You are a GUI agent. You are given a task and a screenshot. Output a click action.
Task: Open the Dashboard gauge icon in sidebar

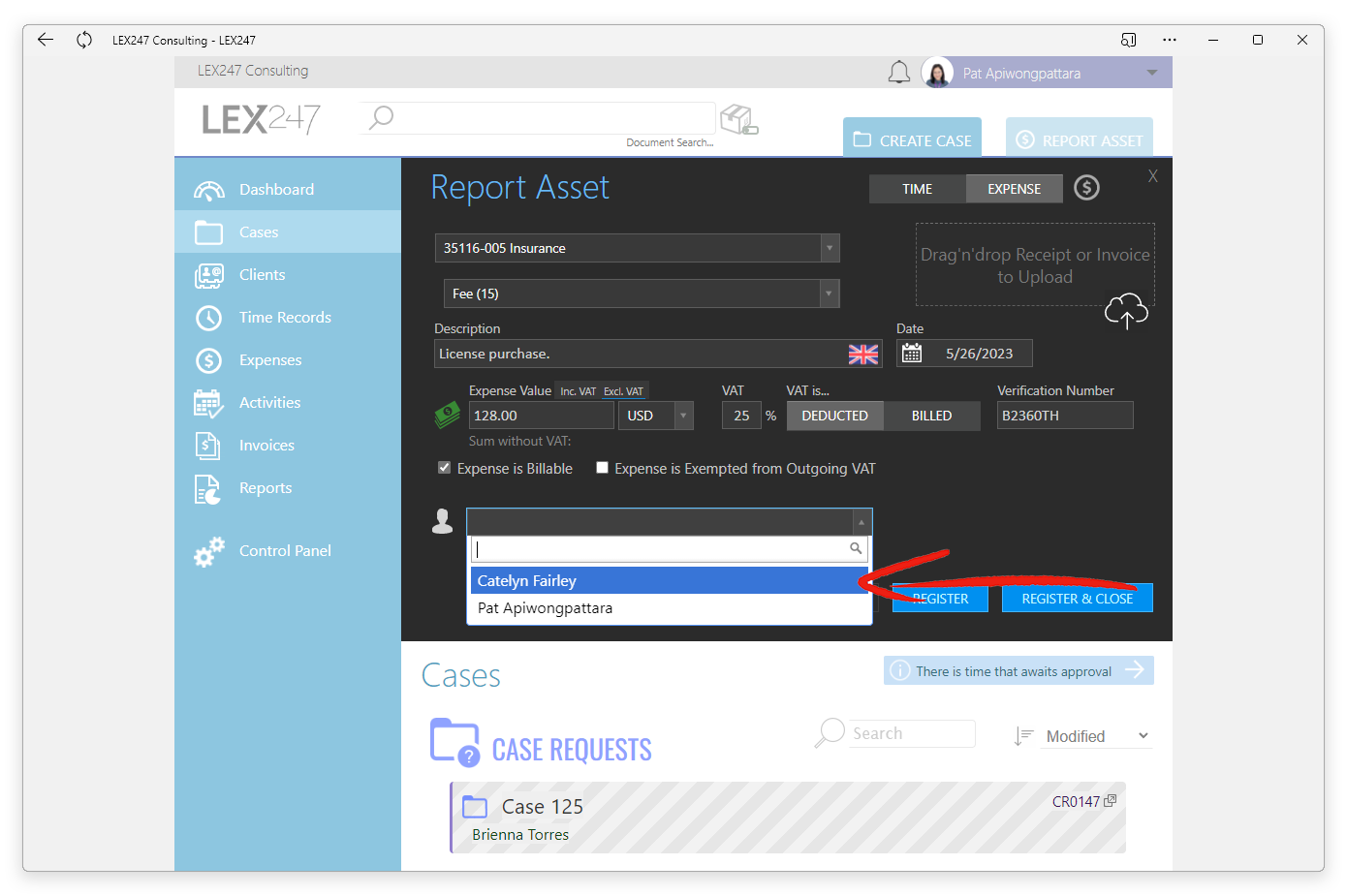(209, 190)
